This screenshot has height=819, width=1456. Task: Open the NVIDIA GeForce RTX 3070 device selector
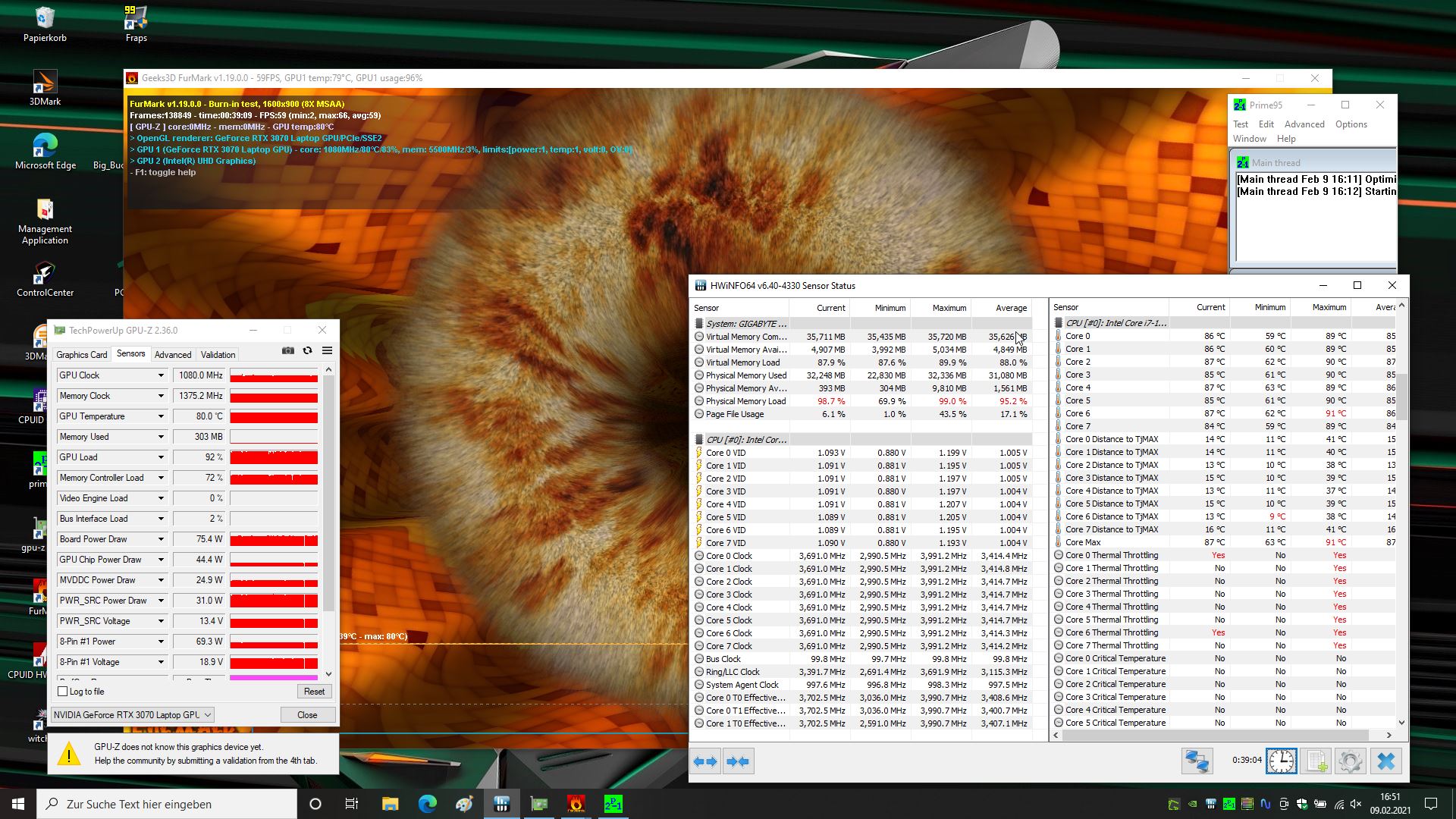[133, 715]
